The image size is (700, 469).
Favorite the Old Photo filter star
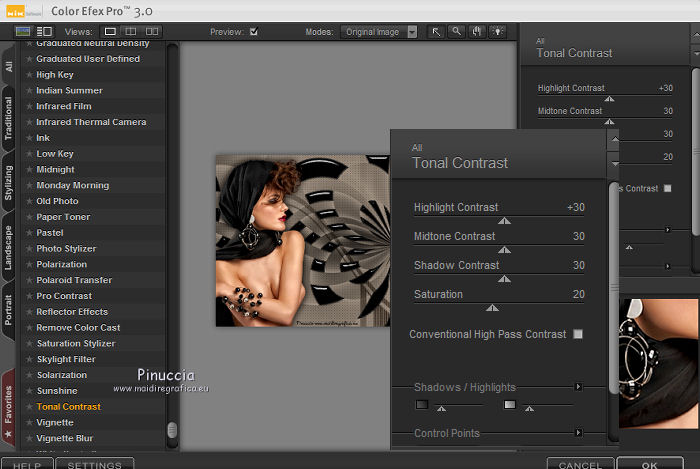pyautogui.click(x=29, y=201)
